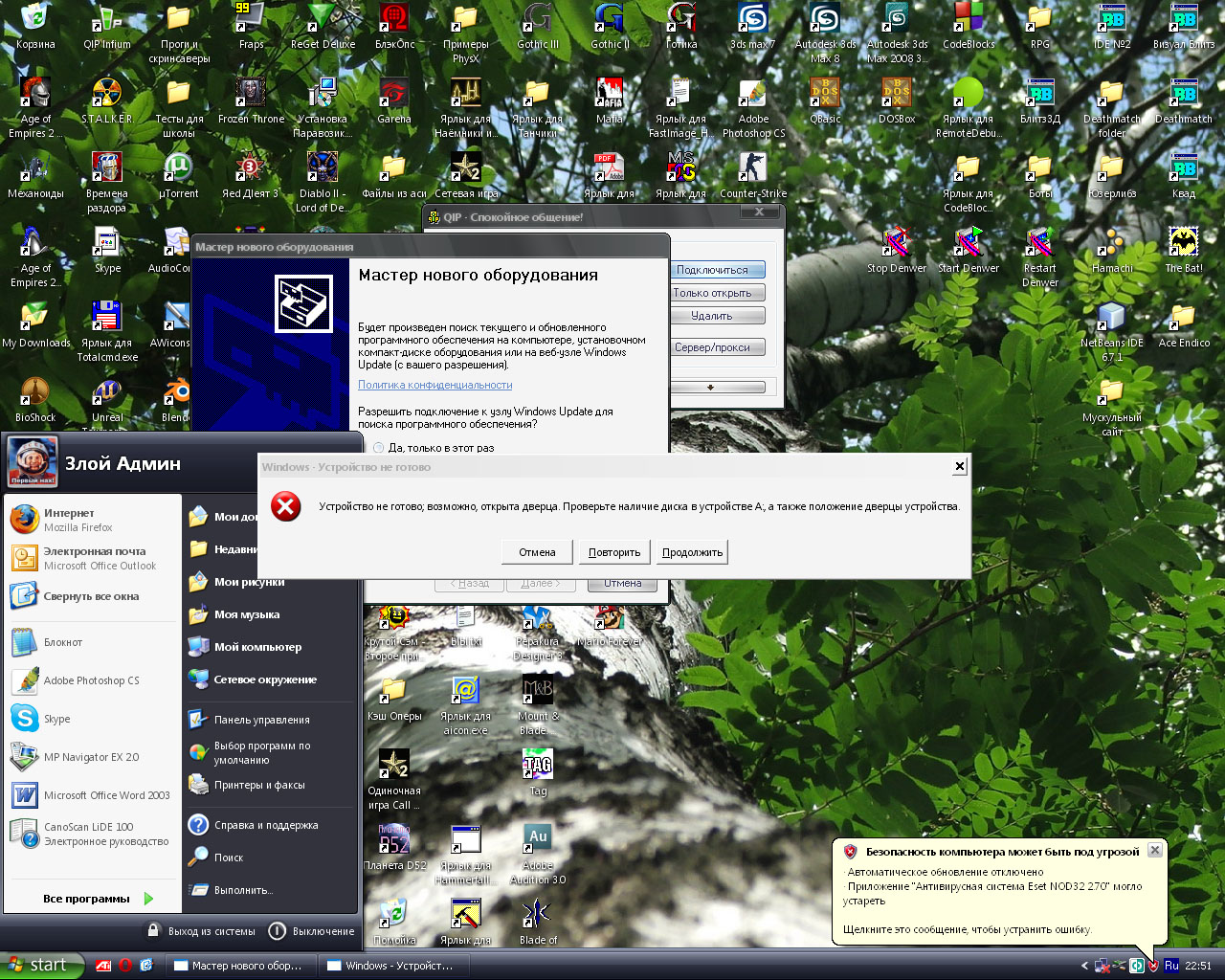Image resolution: width=1225 pixels, height=980 pixels.
Task: Click the DOSBox desktop icon
Action: click(897, 96)
